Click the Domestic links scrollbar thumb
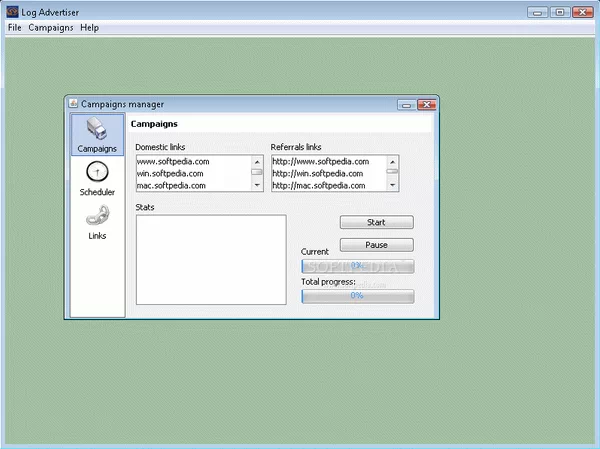 pos(257,172)
